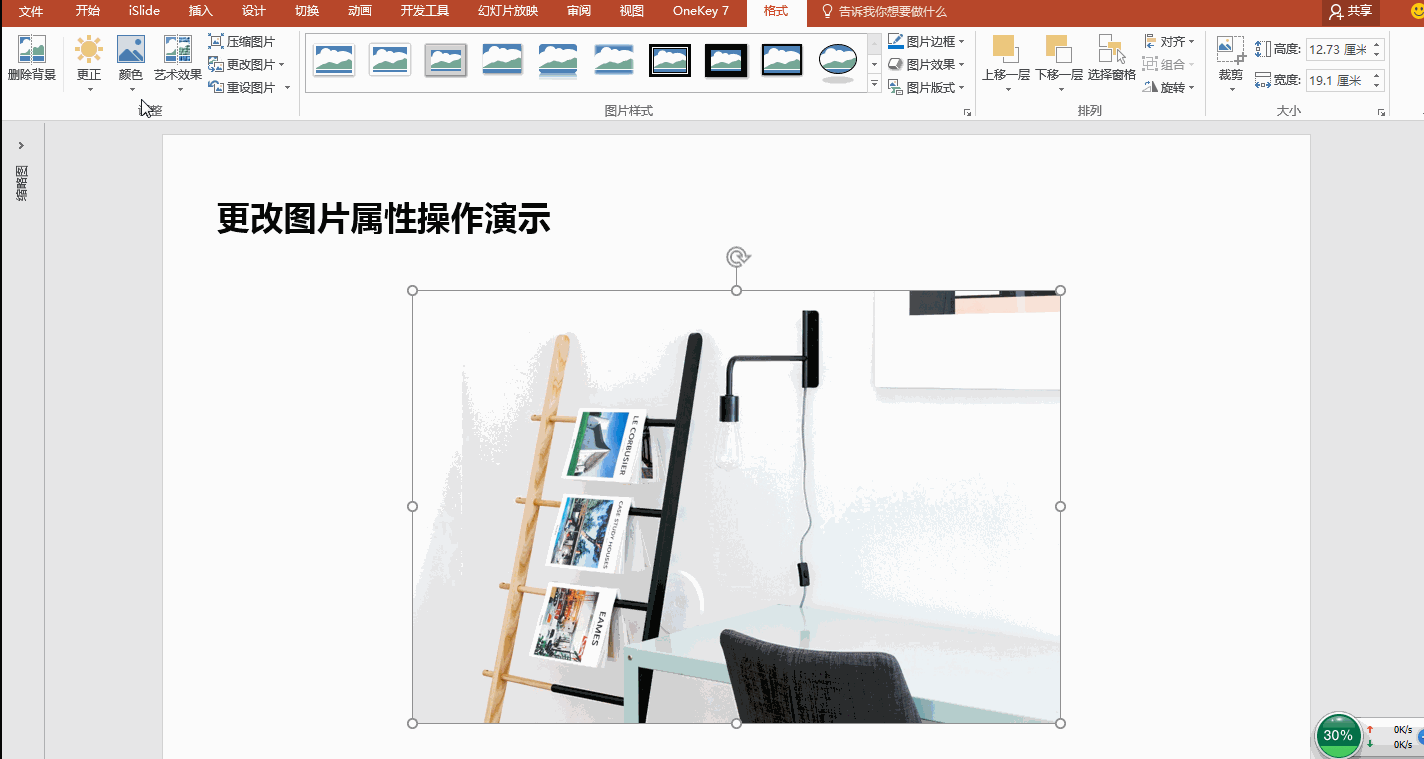Switch to Slide Show (幻灯片放映) tab
Image resolution: width=1424 pixels, height=759 pixels.
tap(508, 11)
